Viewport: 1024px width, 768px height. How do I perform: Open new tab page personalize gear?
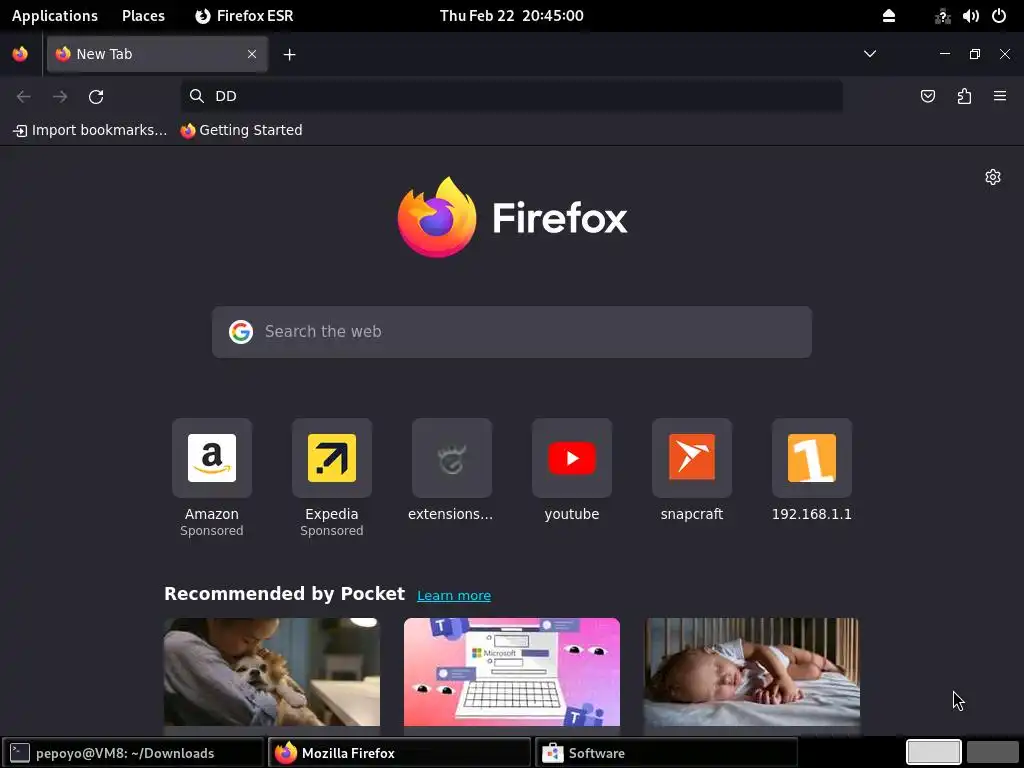[x=993, y=177]
